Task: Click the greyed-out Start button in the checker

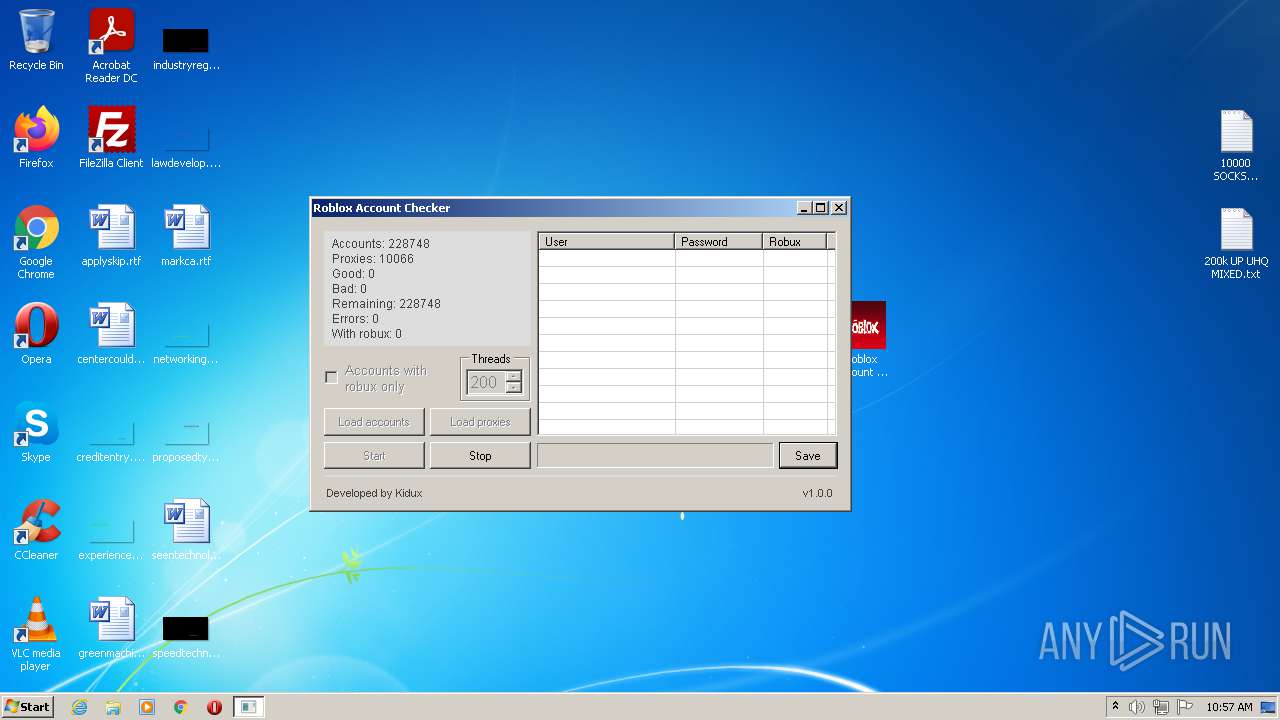Action: coord(374,456)
